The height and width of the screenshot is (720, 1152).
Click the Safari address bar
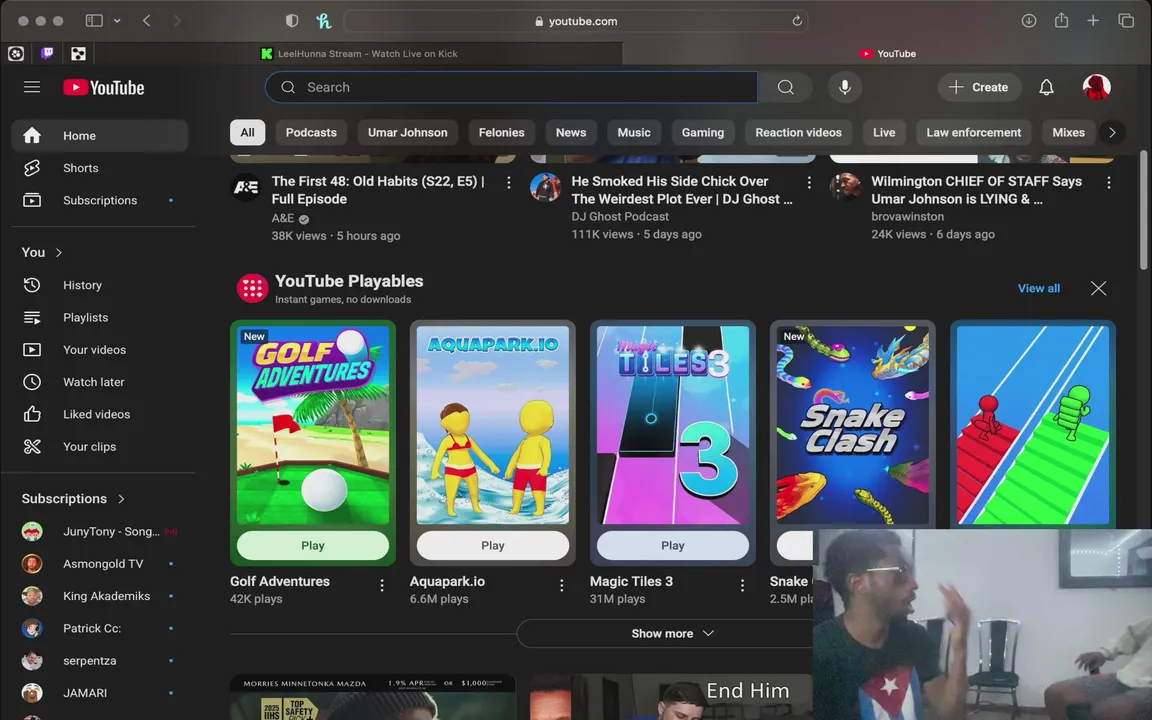coord(576,21)
